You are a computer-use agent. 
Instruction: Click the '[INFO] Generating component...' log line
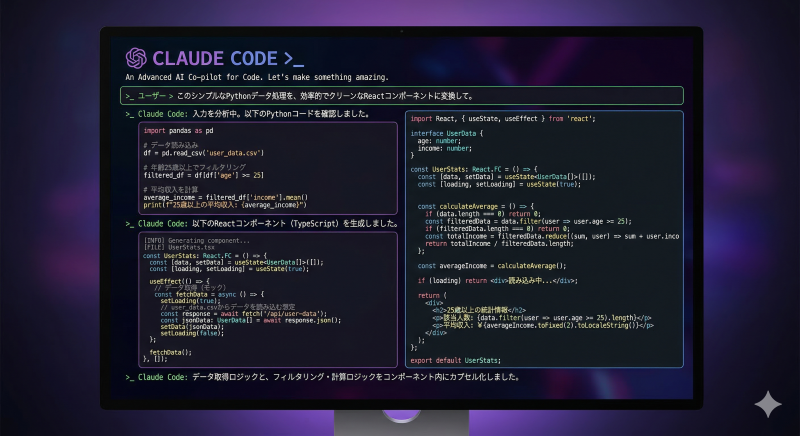click(x=196, y=240)
